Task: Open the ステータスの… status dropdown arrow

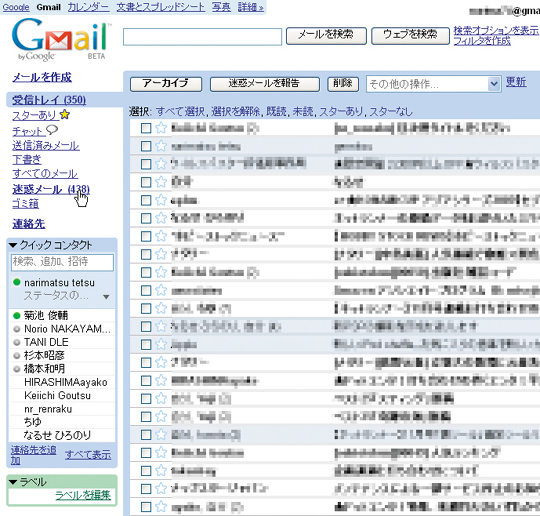Action: 106,297
